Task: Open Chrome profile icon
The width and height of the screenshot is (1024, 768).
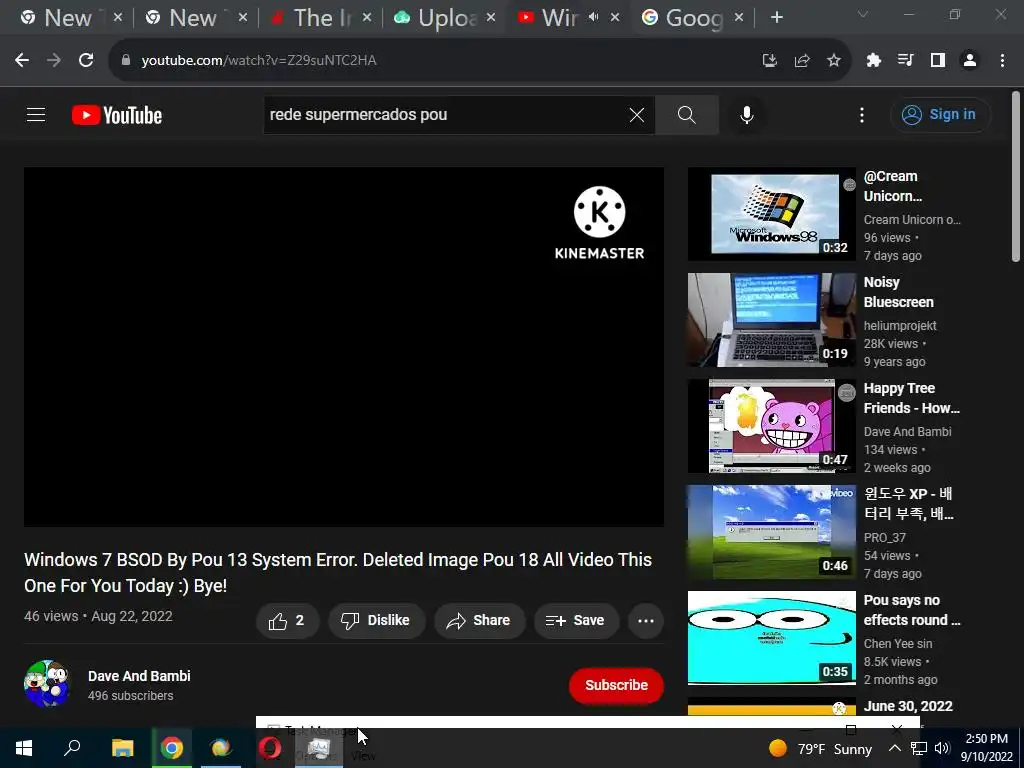Action: (970, 60)
